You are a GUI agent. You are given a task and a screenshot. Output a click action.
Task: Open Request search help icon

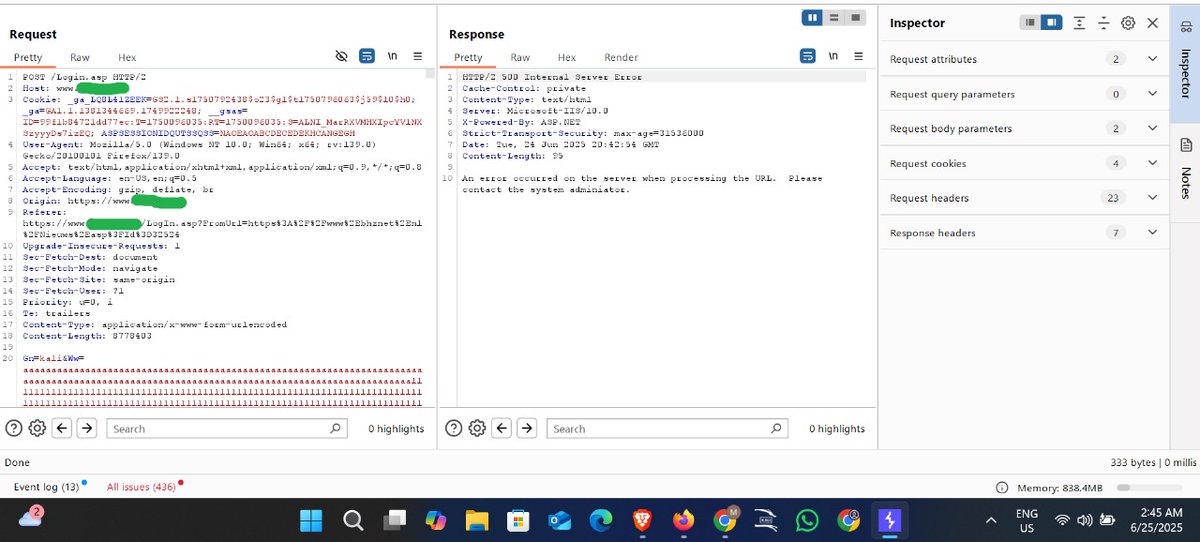pos(14,428)
